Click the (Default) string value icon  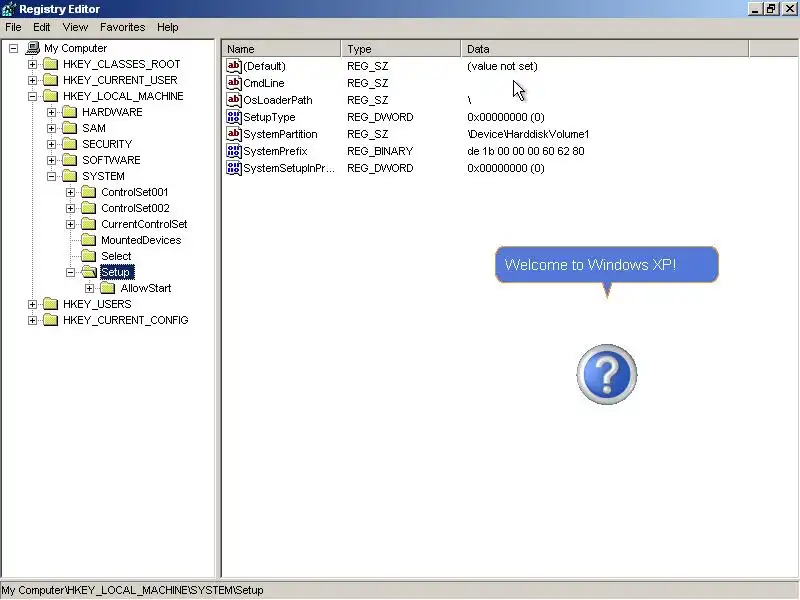coord(234,66)
